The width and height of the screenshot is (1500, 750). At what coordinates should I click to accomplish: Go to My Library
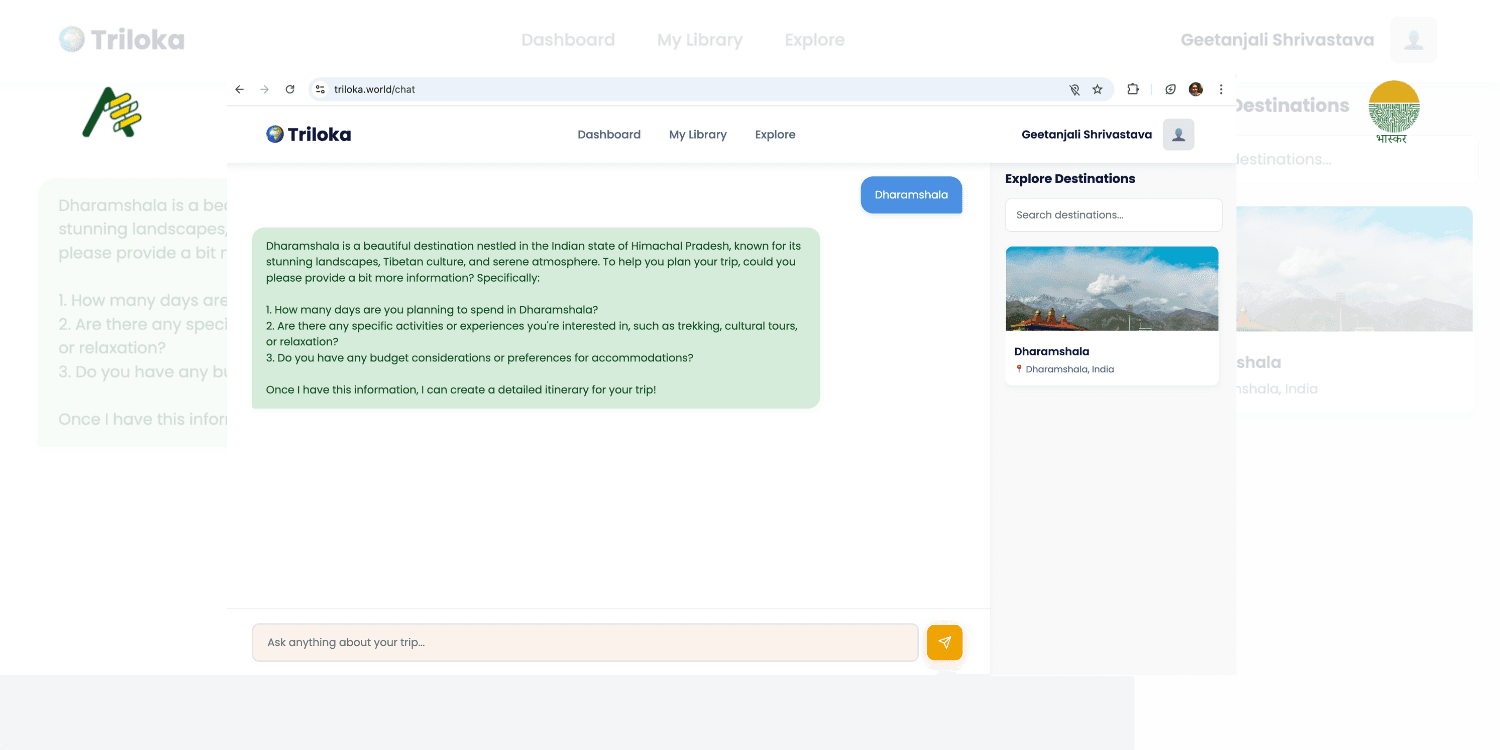[698, 134]
